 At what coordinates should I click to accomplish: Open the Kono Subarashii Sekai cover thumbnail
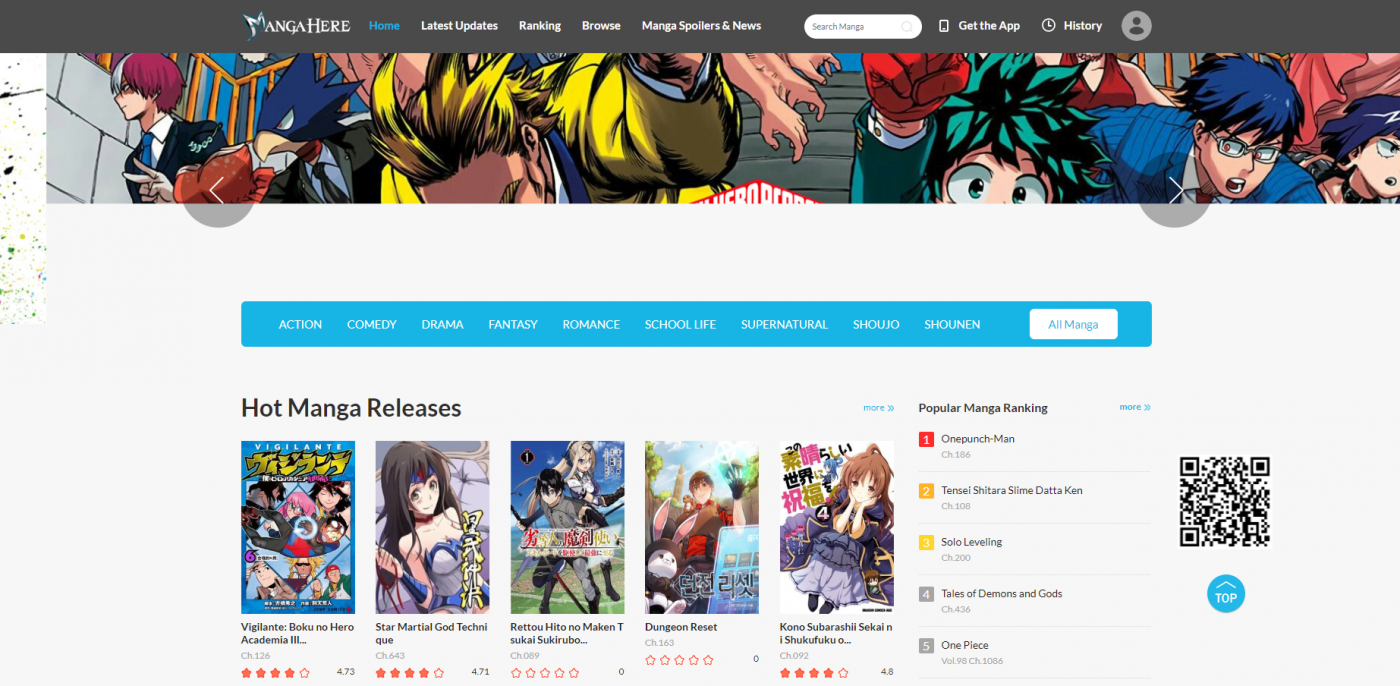click(x=837, y=527)
